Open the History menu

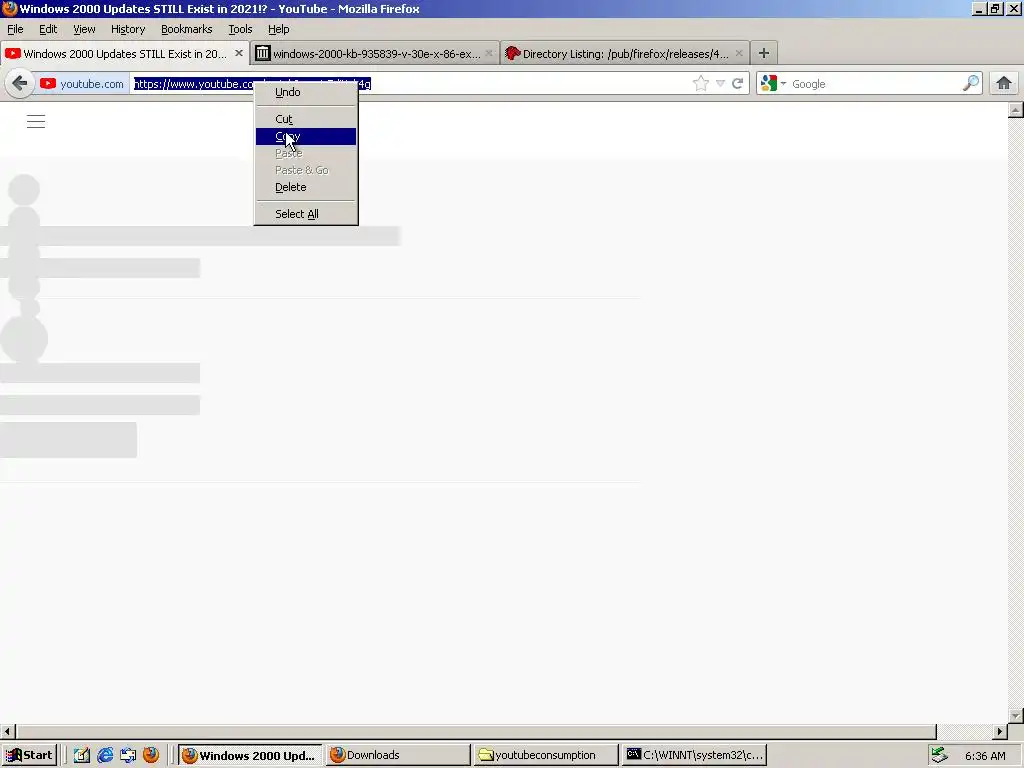pyautogui.click(x=128, y=29)
